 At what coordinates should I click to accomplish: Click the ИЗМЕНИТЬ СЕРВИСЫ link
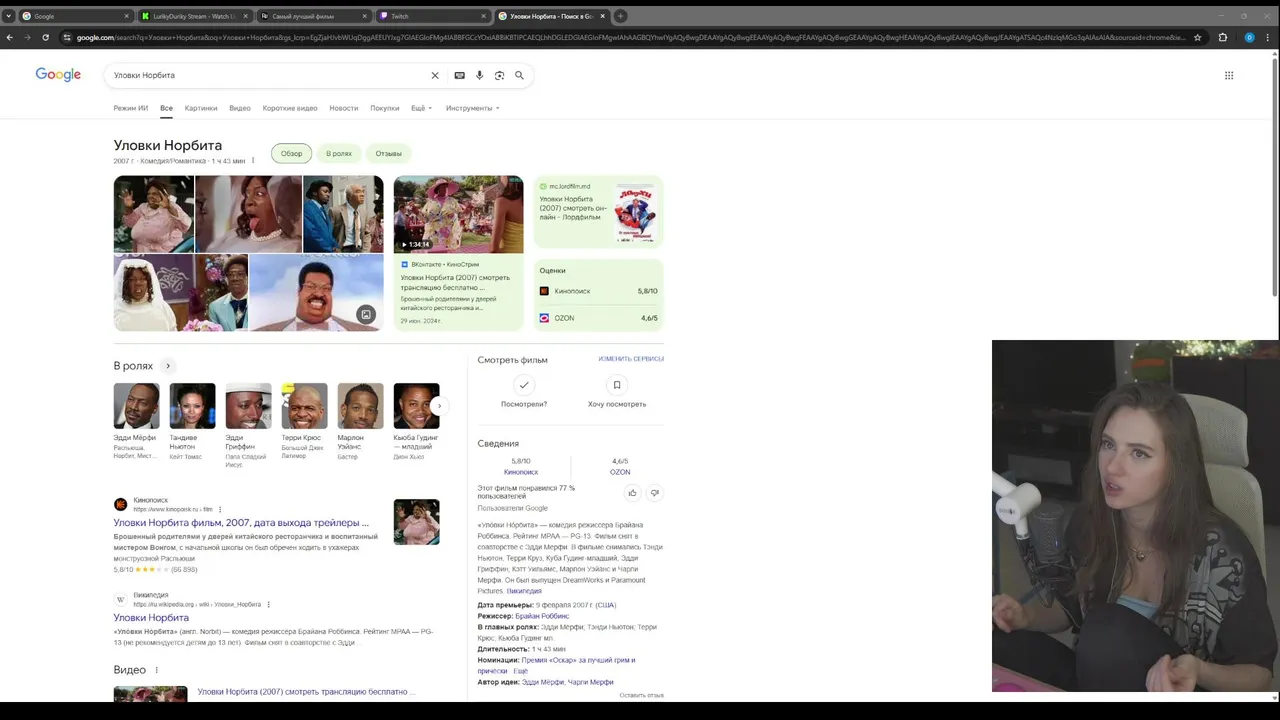(631, 359)
